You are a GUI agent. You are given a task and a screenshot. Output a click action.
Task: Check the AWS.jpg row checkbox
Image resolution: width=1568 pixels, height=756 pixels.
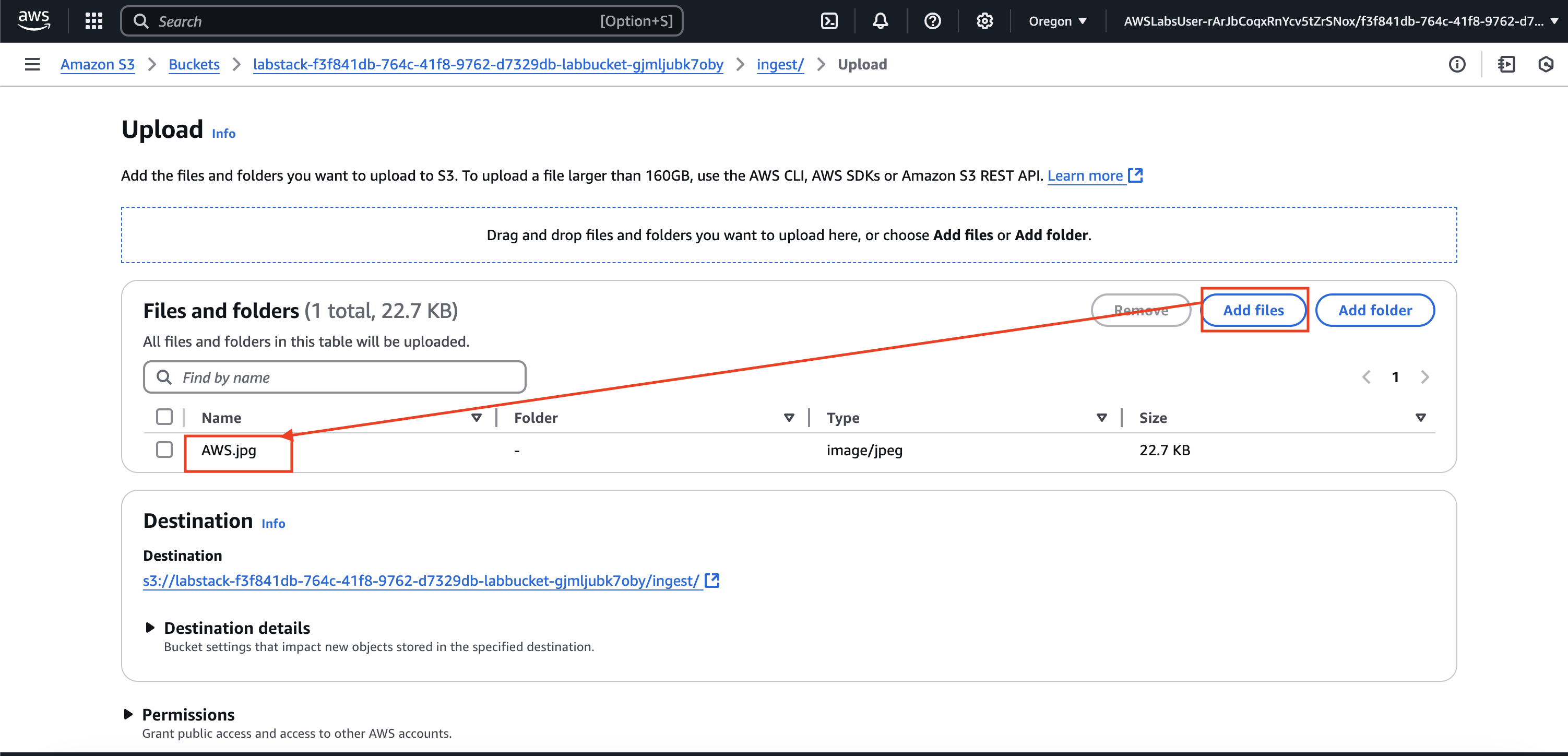[x=164, y=450]
